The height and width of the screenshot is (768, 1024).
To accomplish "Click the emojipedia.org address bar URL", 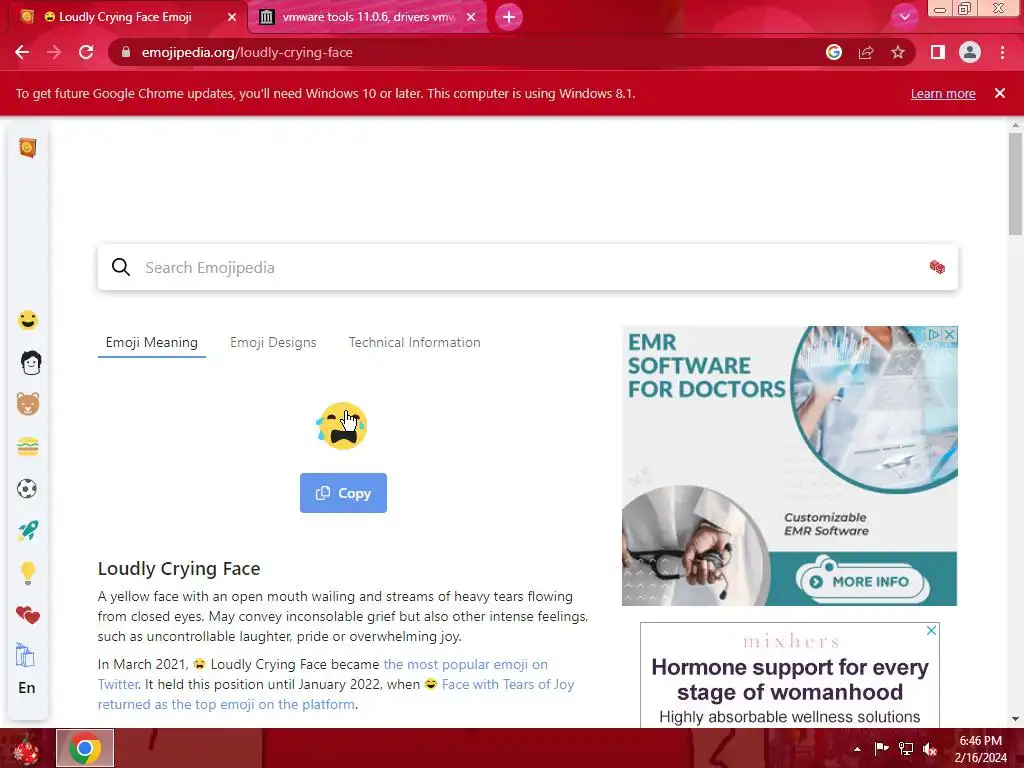I will pyautogui.click(x=247, y=52).
